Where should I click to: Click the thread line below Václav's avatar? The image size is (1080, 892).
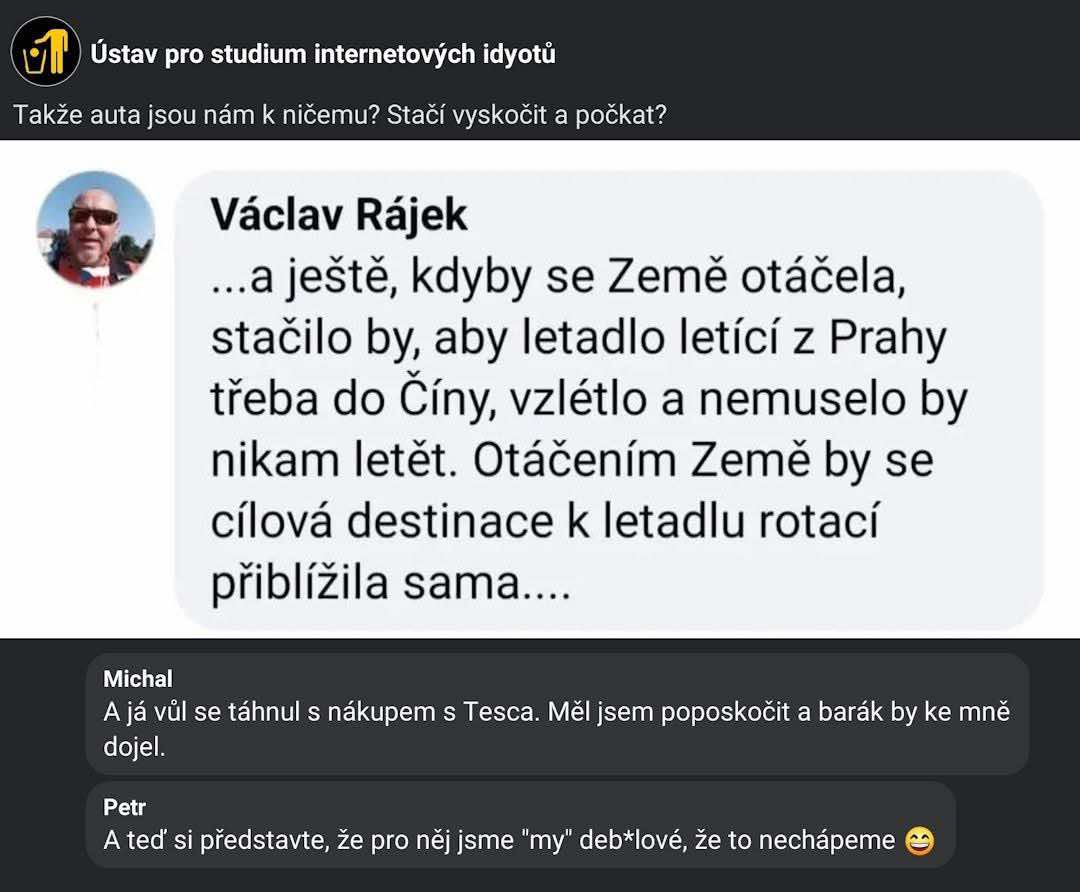tap(96, 350)
